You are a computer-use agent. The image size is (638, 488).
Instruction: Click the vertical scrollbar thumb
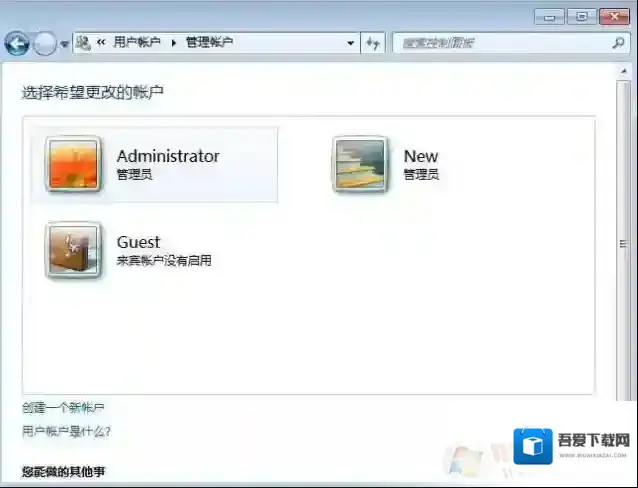click(623, 243)
